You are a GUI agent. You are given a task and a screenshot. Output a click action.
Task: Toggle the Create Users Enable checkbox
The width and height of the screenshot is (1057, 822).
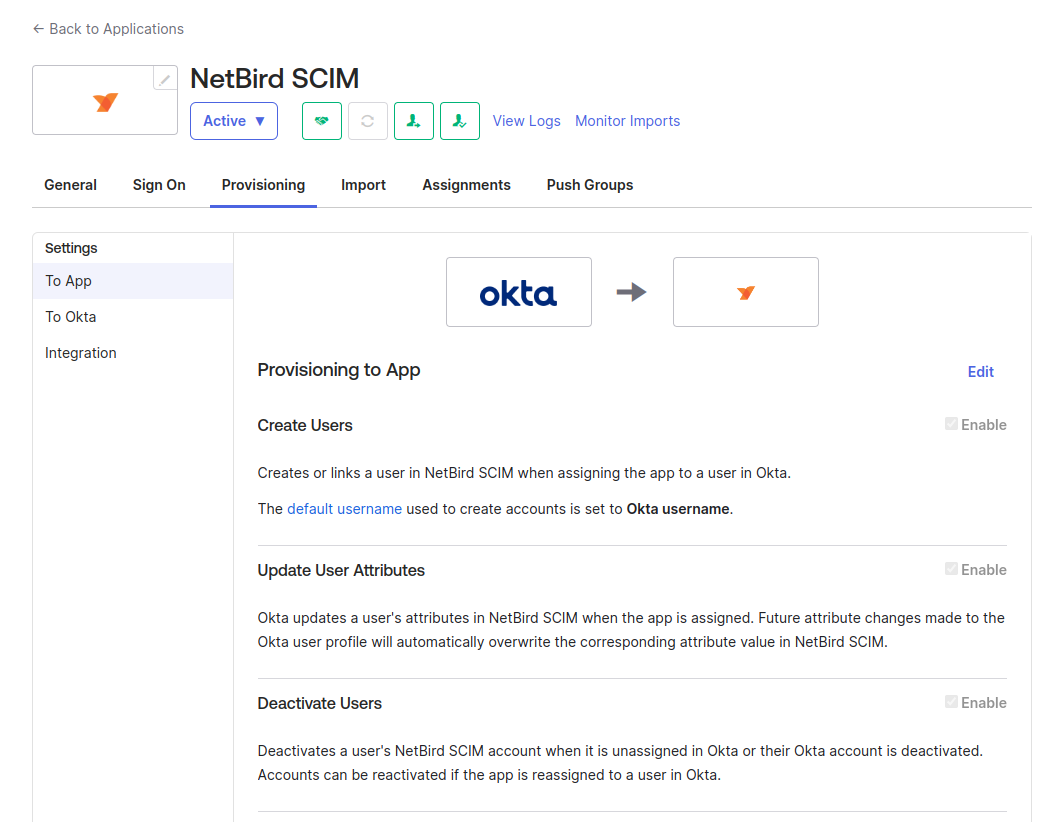click(x=952, y=424)
